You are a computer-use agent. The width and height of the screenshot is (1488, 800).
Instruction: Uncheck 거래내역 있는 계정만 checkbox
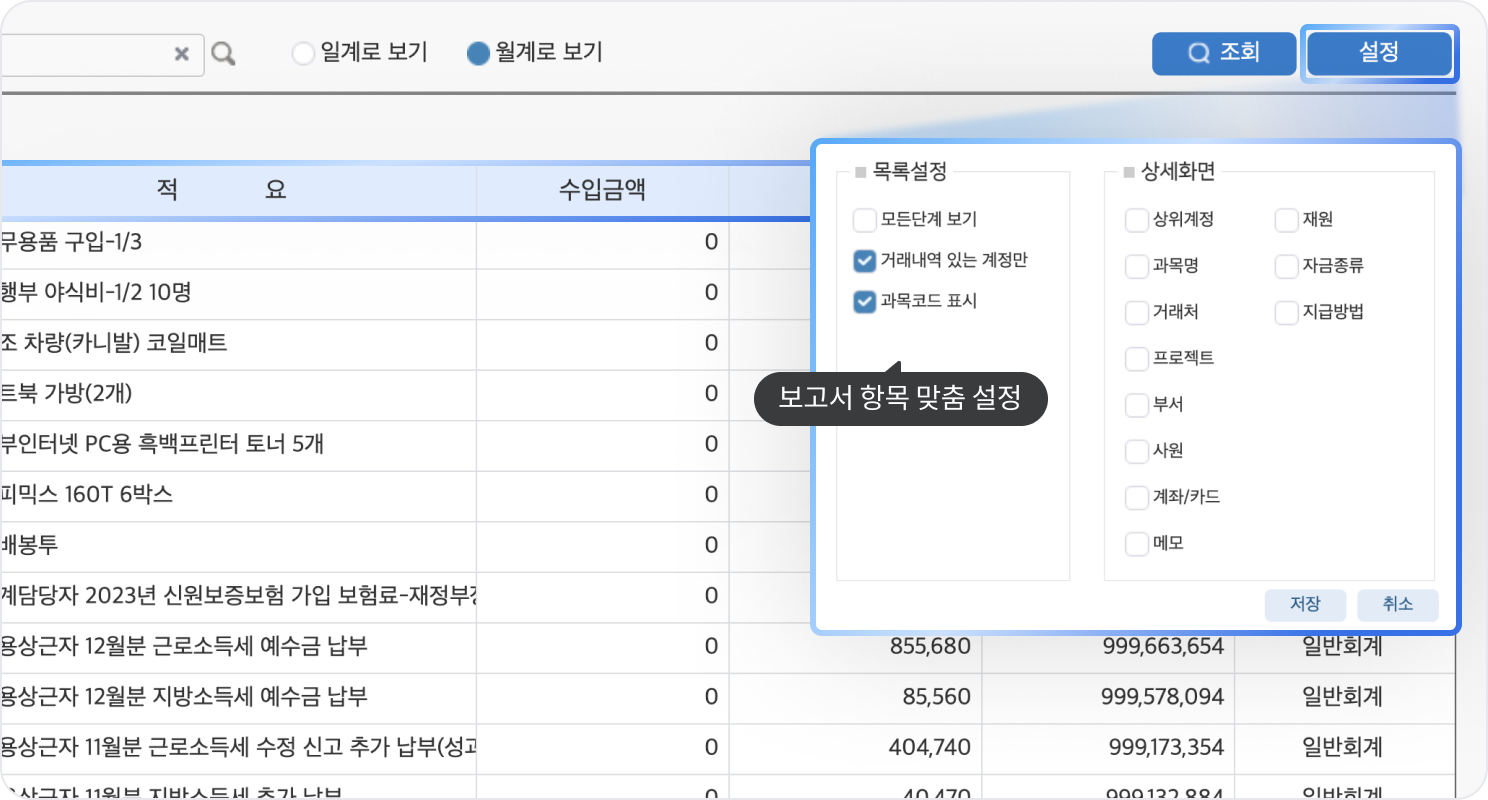(x=865, y=261)
